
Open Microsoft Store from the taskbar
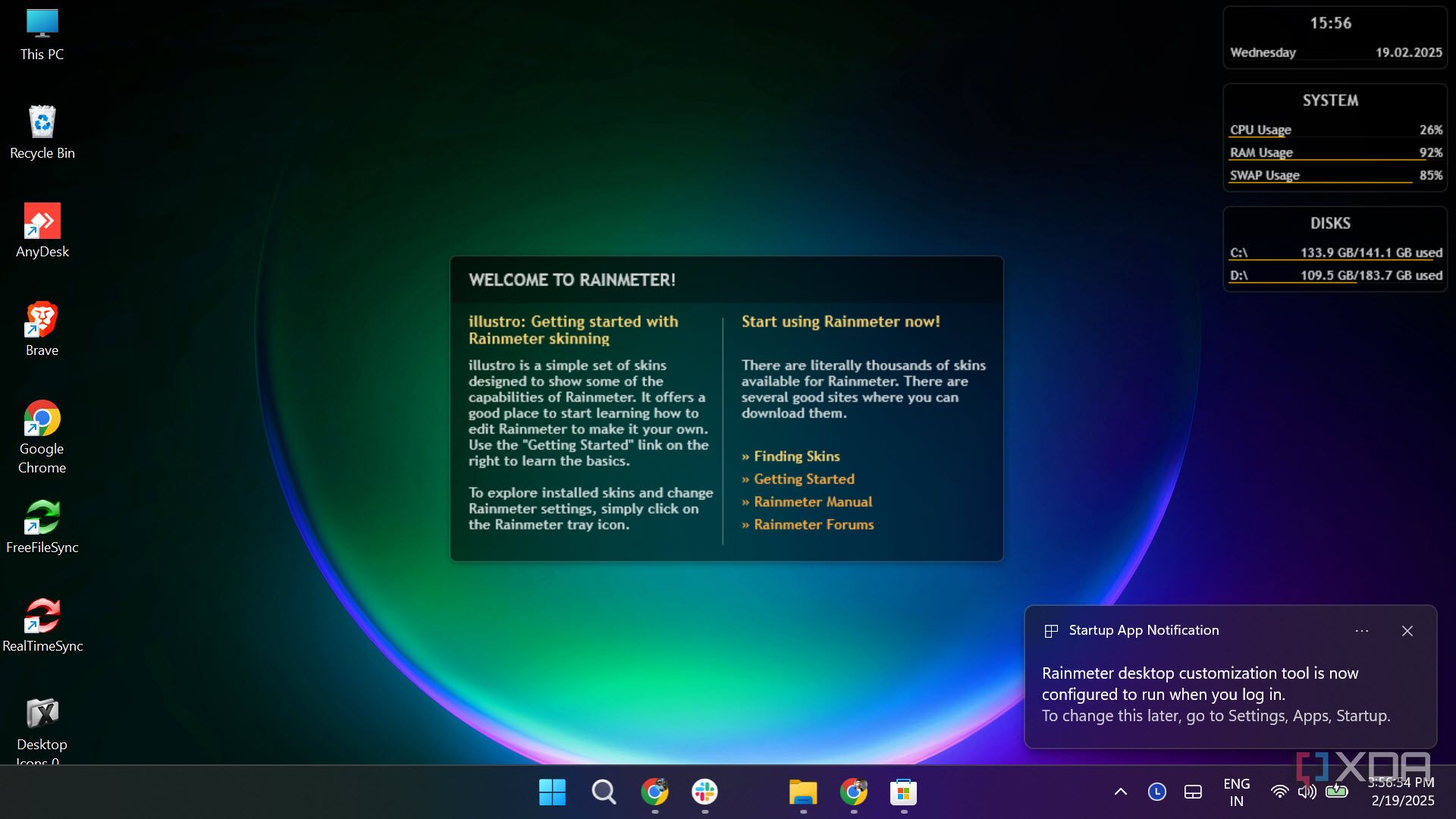click(905, 792)
